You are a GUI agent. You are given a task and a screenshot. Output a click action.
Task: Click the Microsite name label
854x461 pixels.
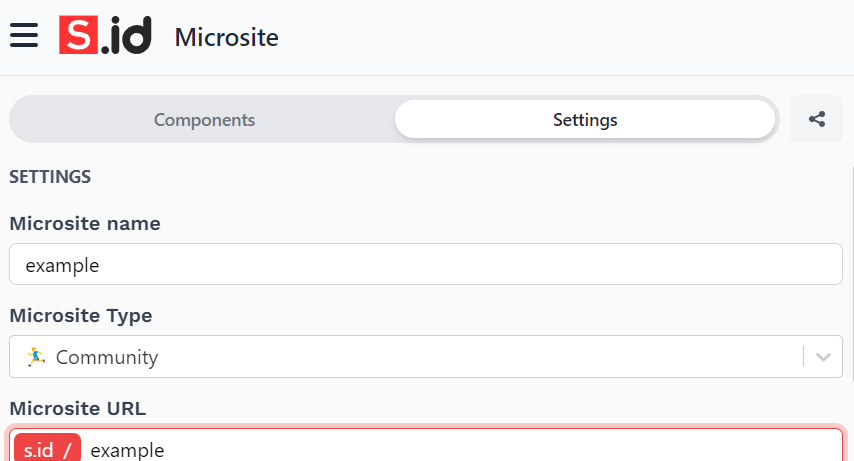85,223
